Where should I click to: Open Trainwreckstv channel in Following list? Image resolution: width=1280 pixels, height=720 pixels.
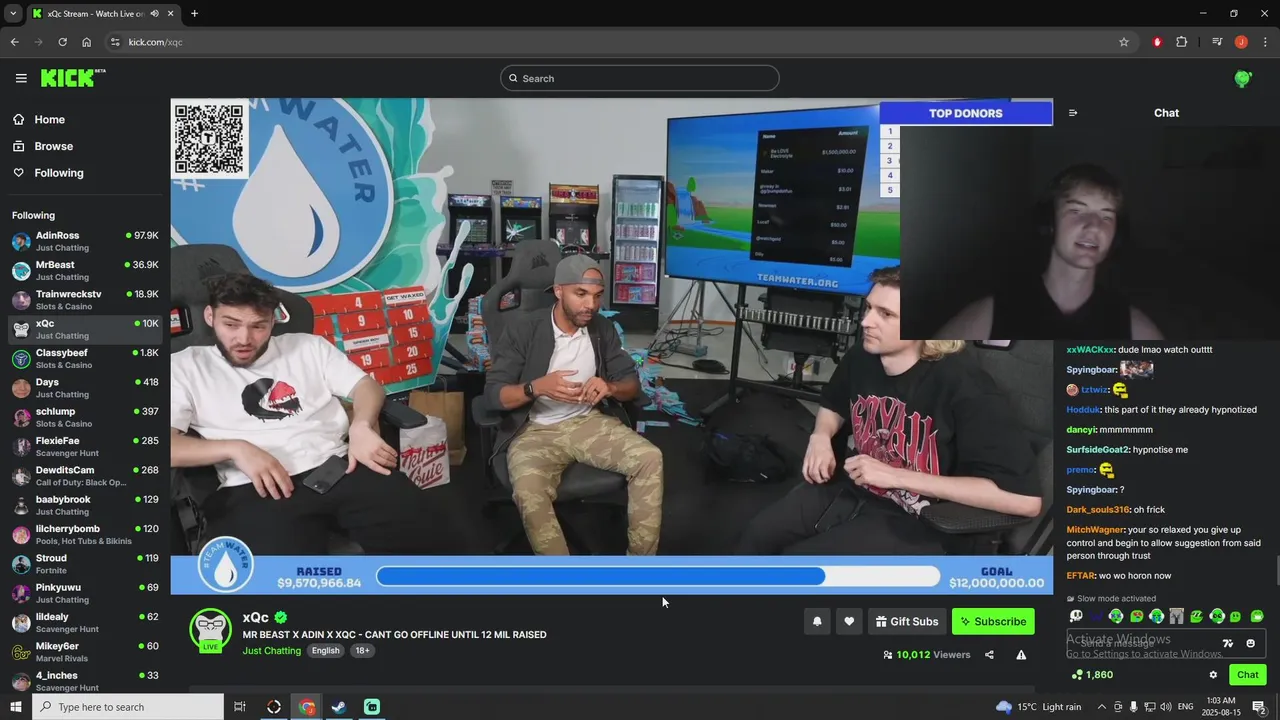(85, 300)
